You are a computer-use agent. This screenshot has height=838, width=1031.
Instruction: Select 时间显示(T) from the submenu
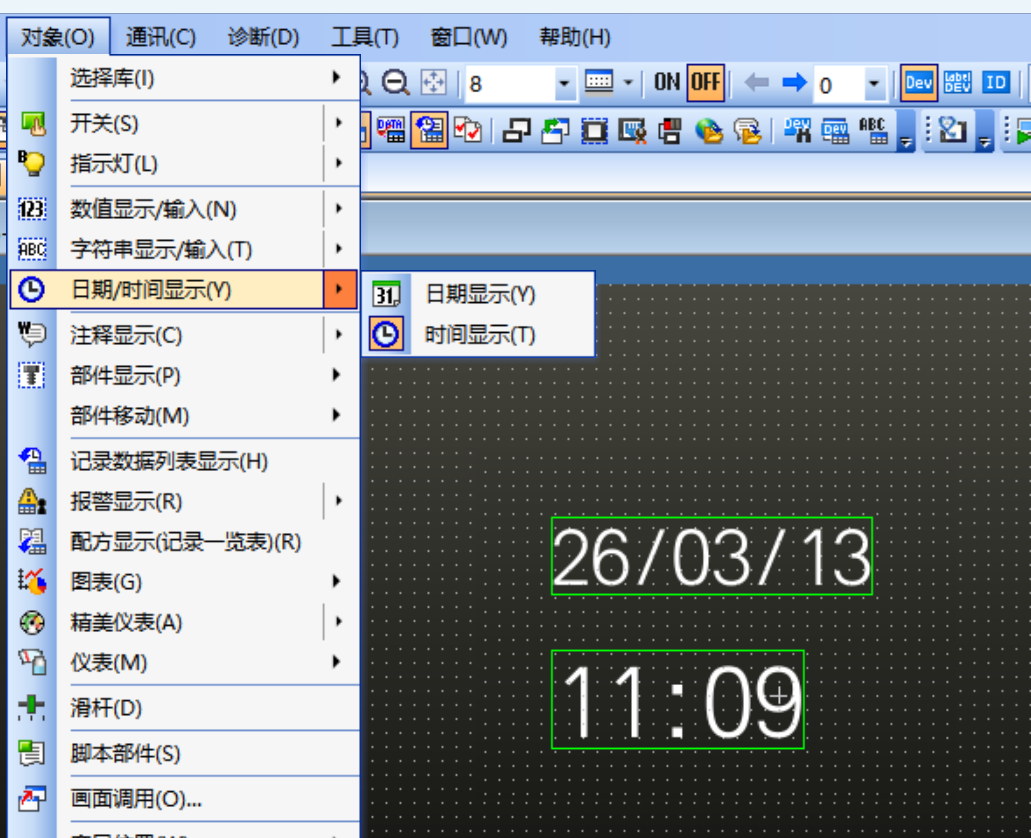pos(480,335)
